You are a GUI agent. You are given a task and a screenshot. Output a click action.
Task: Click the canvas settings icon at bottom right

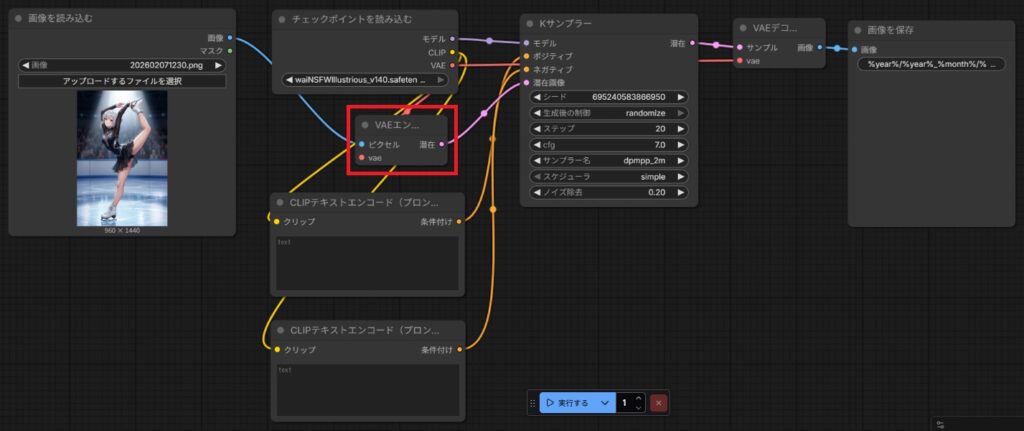pos(940,424)
